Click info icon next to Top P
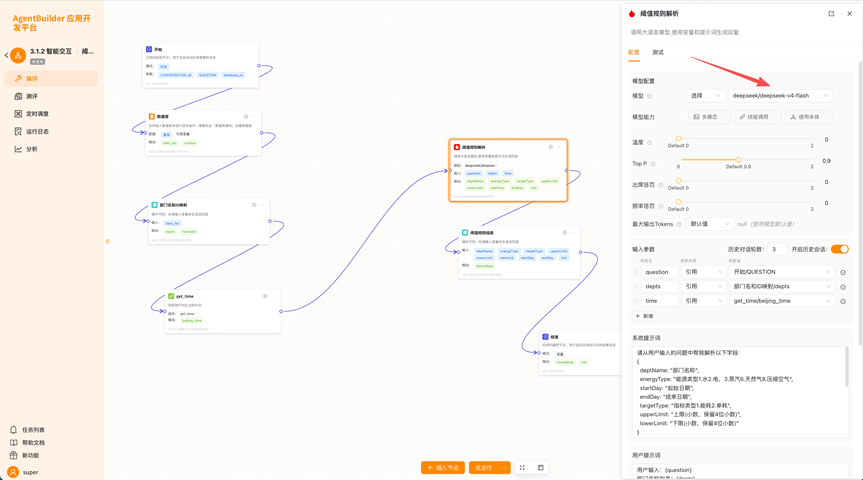This screenshot has width=863, height=480. pos(653,163)
